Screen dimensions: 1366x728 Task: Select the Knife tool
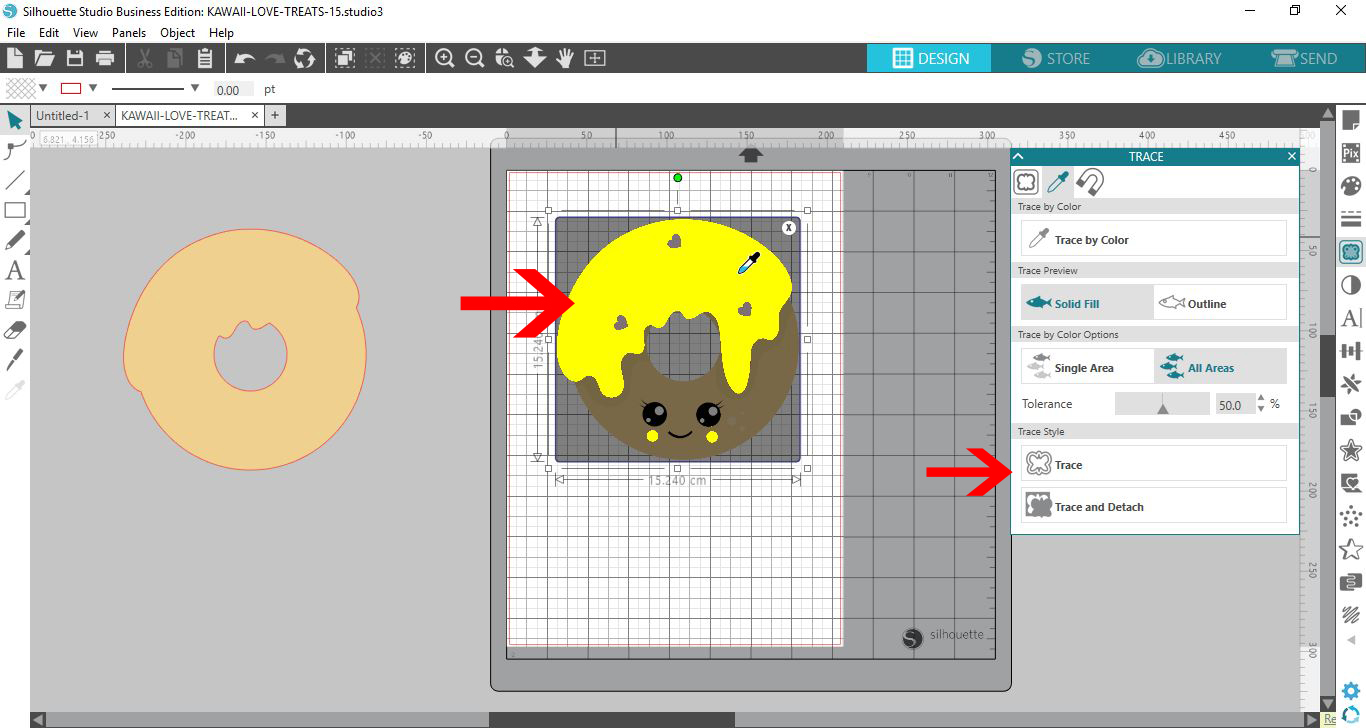tap(15, 360)
